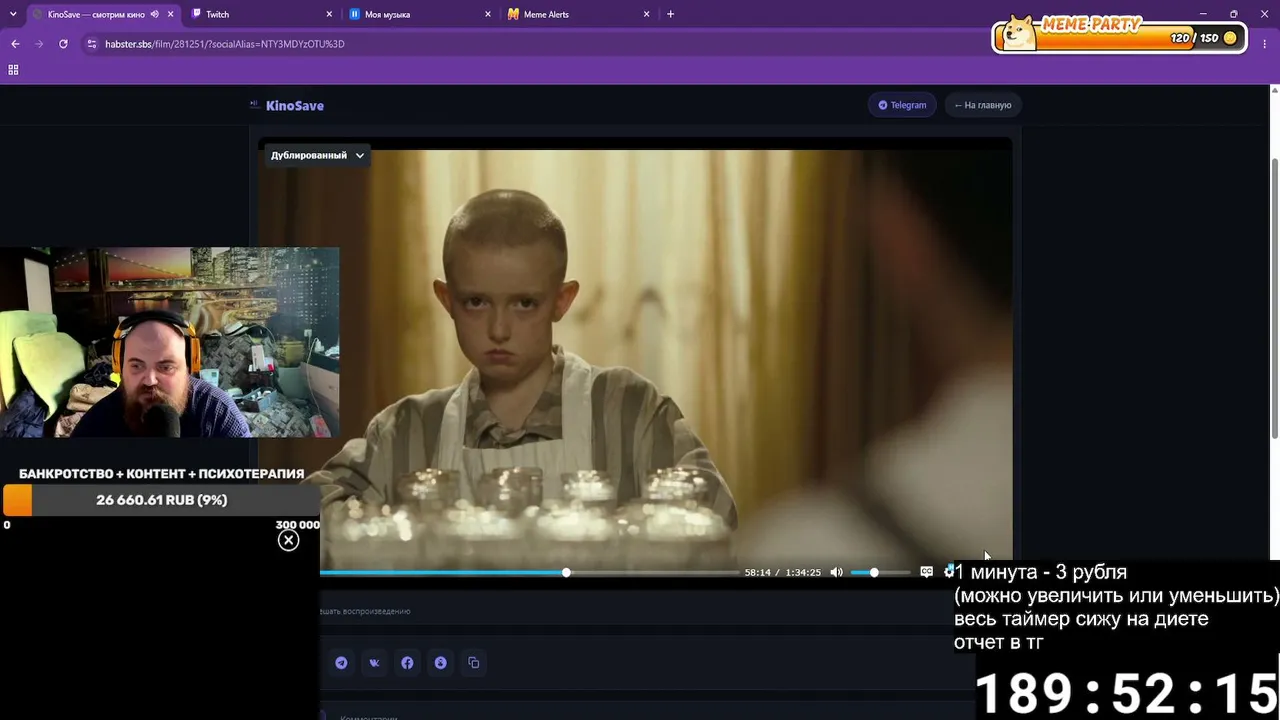Share the film via Telegram icon
The height and width of the screenshot is (720, 1280).
[x=342, y=663]
